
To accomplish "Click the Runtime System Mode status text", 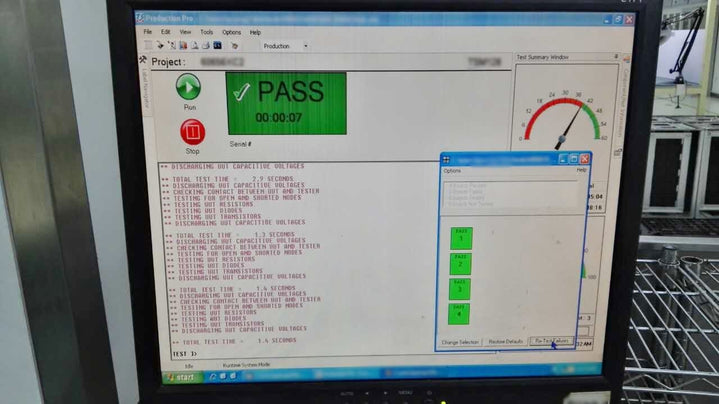I will coord(246,365).
